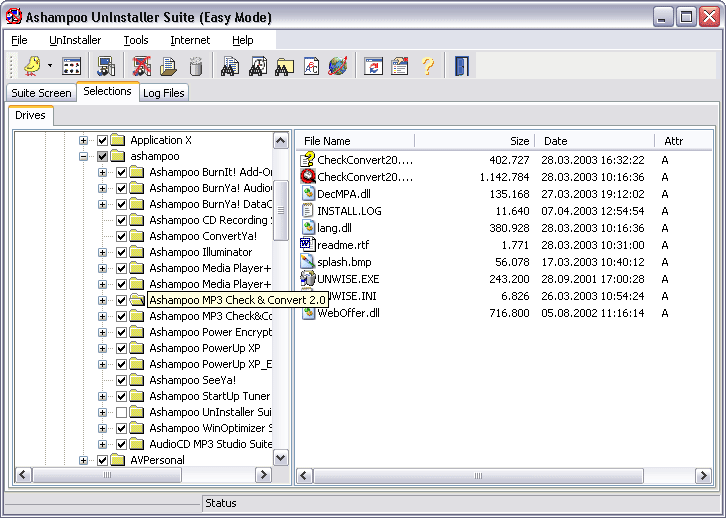Click the blue door exit icon
Screen dimensions: 726x518
[x=462, y=66]
